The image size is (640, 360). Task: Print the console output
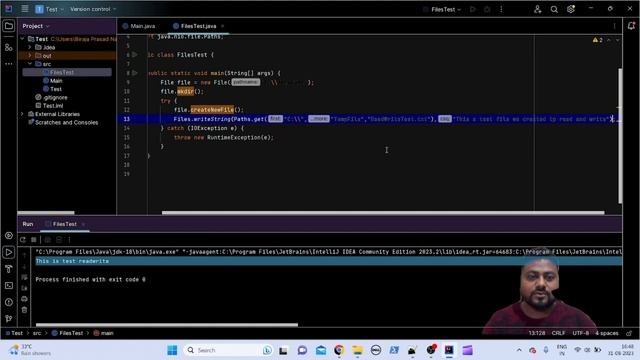click(x=24, y=299)
